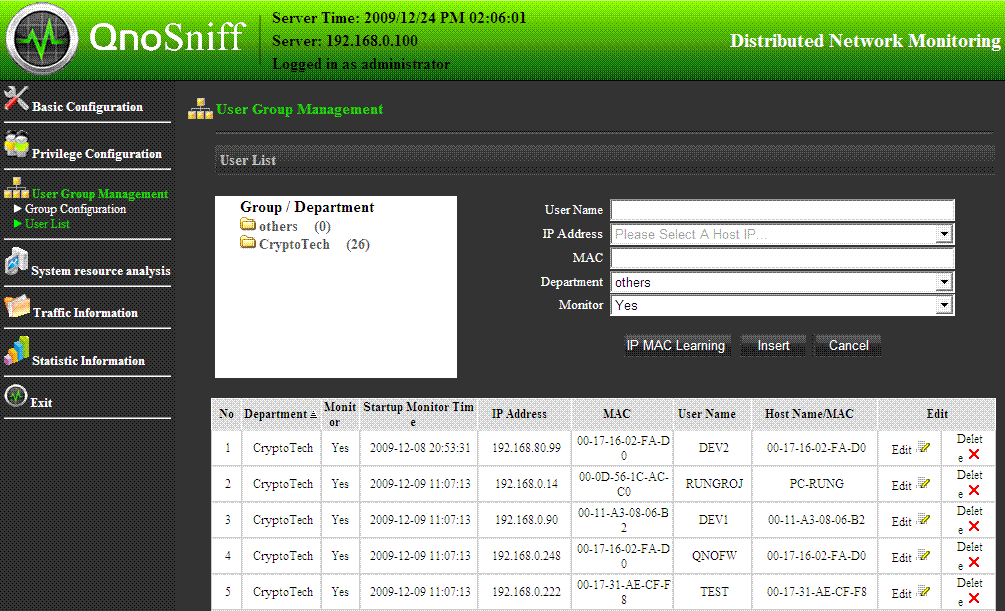The image size is (1005, 611).
Task: Click the System resource analysis icon
Action: click(x=17, y=262)
